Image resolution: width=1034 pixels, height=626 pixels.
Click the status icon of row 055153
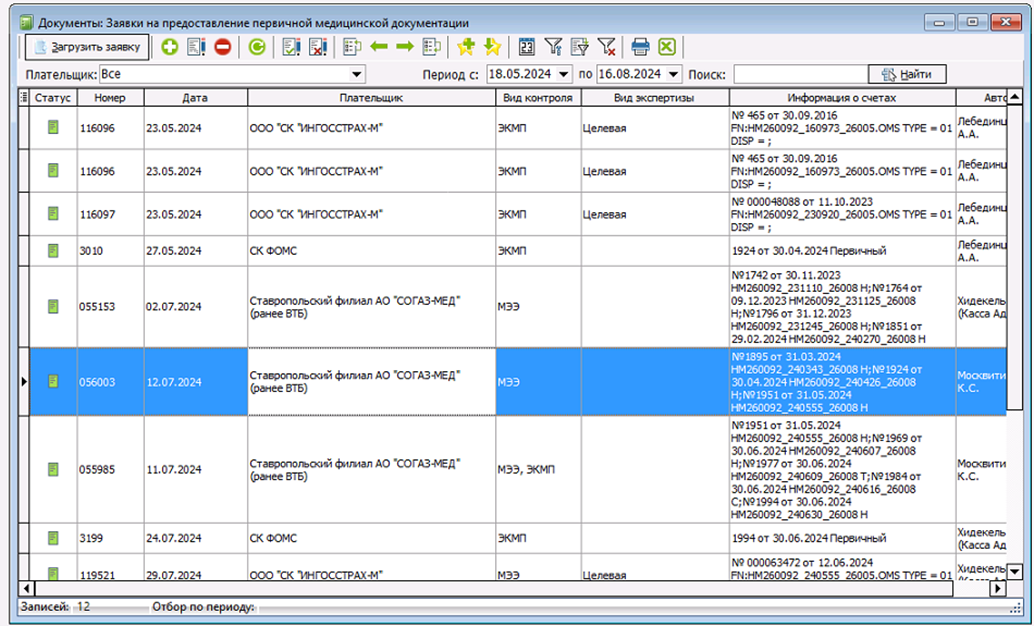click(53, 307)
